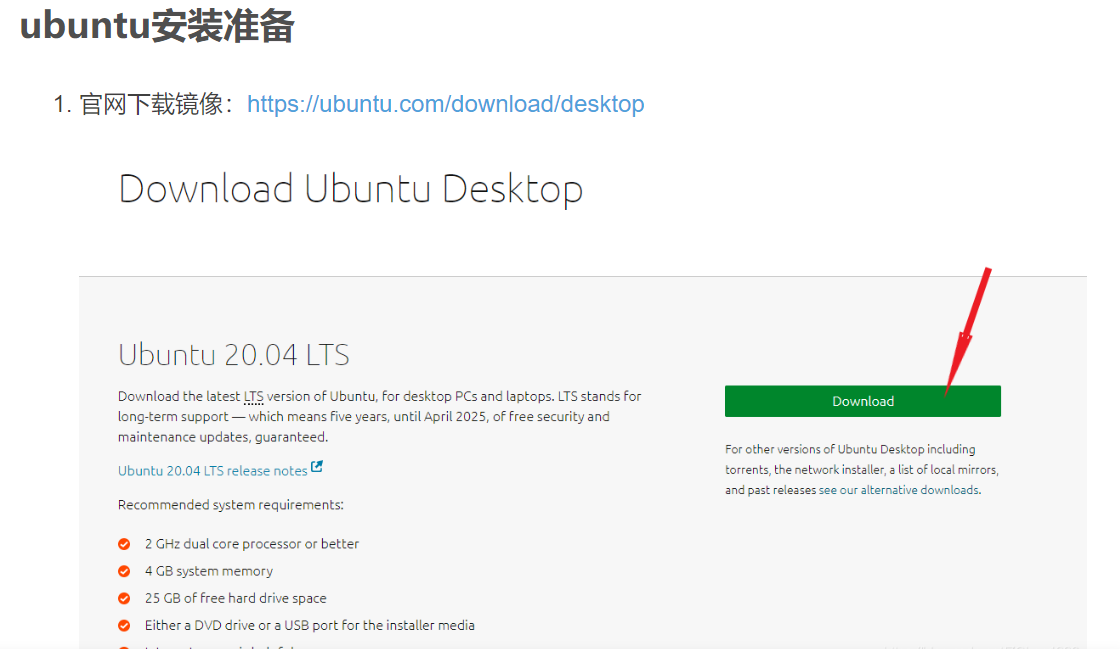Viewport: 1120px width, 649px height.
Task: Click the "Ubuntu 20.04 LTS" section heading
Action: tap(234, 354)
